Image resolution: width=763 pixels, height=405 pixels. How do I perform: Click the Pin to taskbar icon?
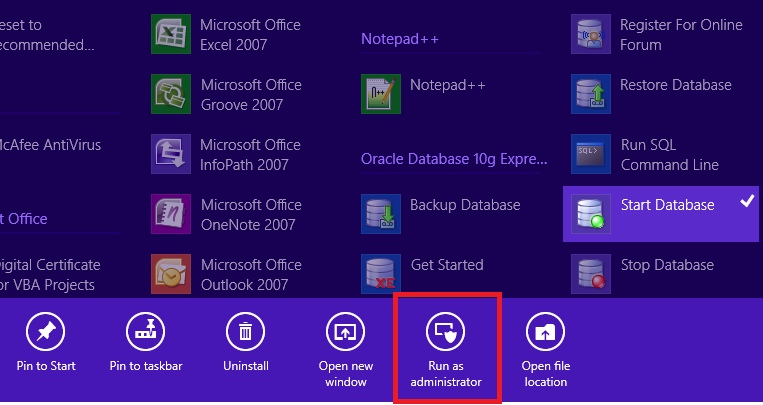point(145,331)
